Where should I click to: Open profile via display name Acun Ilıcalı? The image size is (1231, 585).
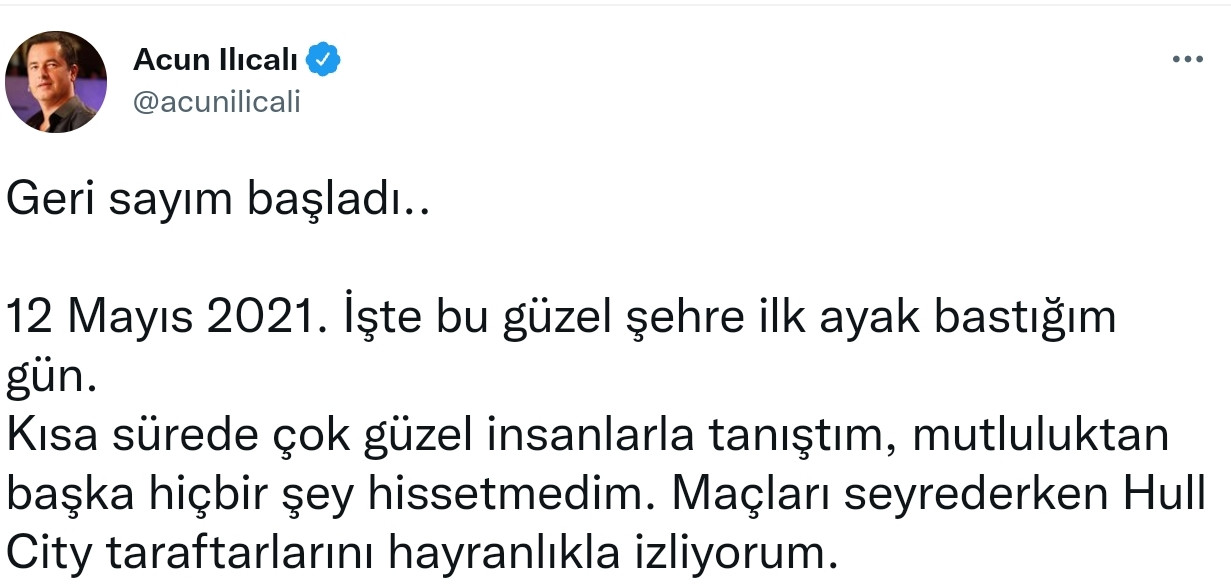coord(218,58)
